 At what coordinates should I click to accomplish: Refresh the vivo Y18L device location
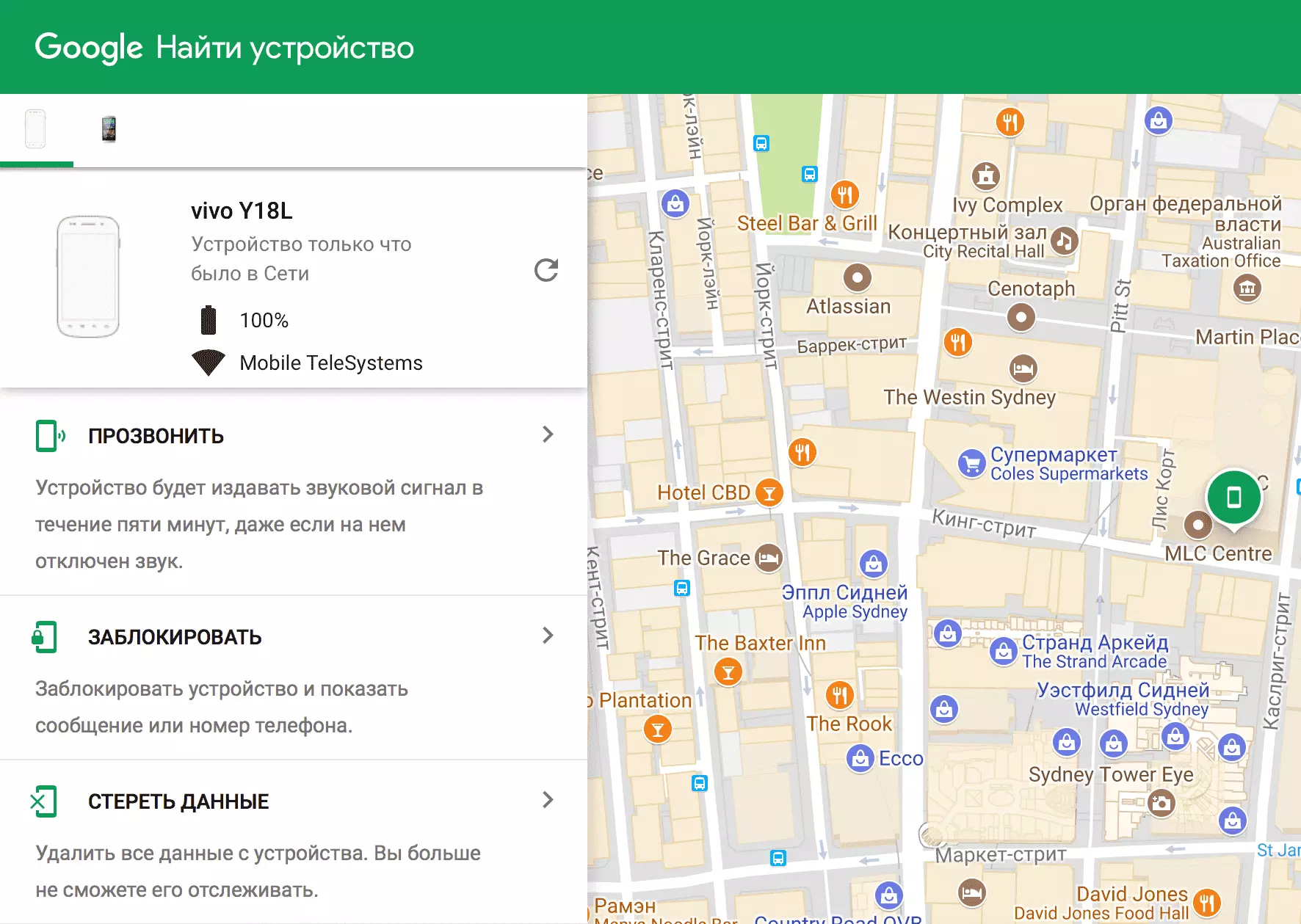pyautogui.click(x=546, y=270)
